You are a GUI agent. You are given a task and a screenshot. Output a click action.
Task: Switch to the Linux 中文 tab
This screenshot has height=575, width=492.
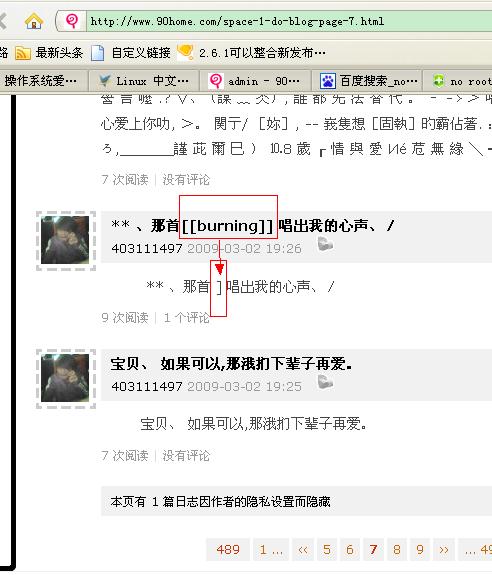144,81
